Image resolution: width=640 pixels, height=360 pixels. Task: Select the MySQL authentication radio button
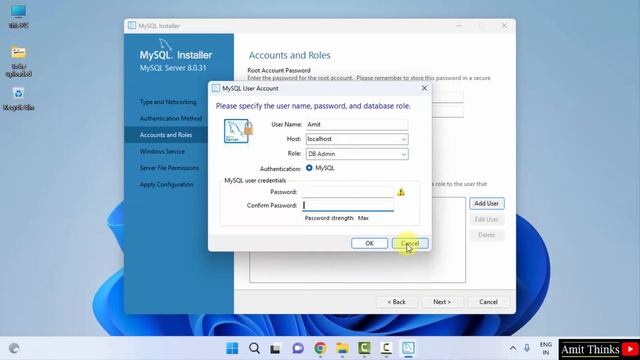(309, 168)
